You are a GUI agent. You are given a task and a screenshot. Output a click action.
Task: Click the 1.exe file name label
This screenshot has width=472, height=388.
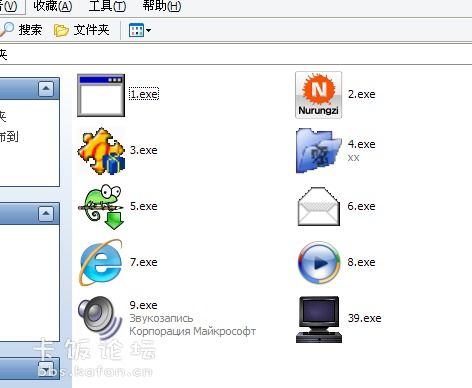pos(144,94)
